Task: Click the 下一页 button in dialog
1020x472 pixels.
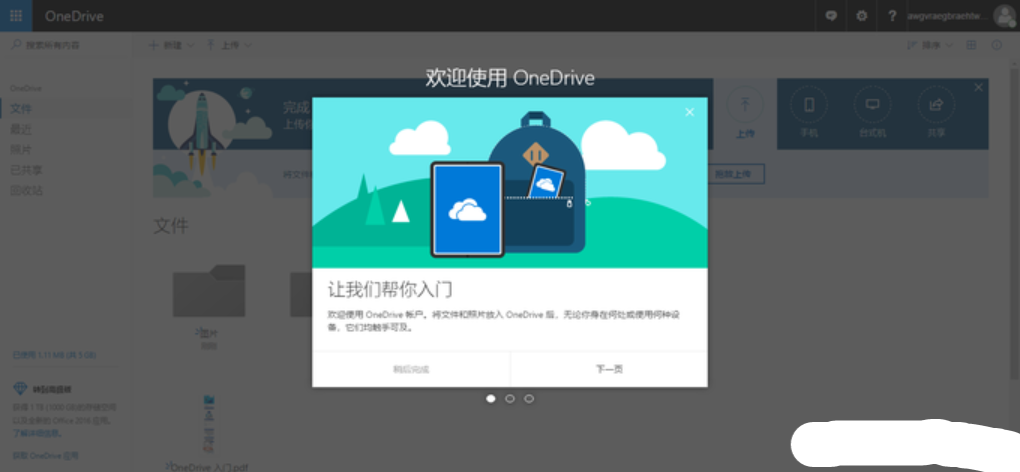Action: (609, 369)
